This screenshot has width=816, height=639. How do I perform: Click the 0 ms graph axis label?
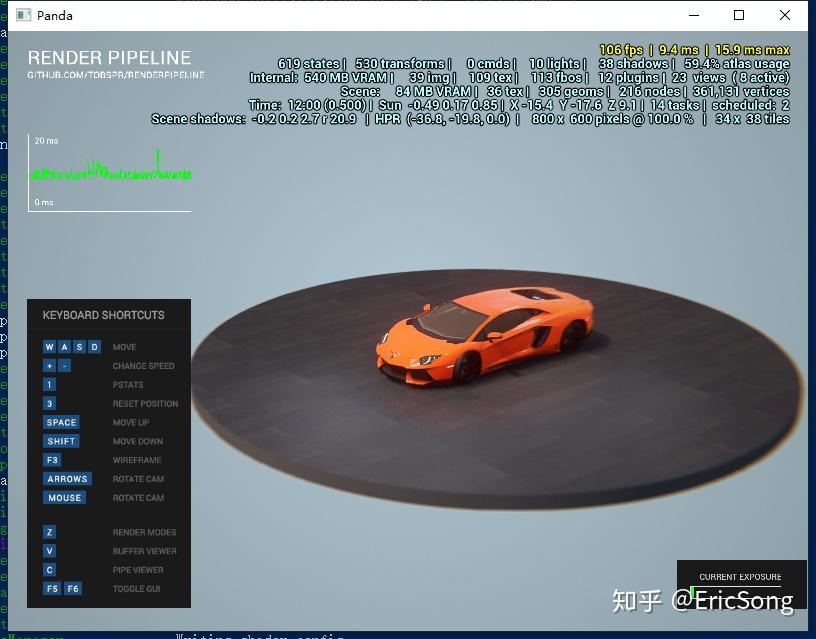44,202
